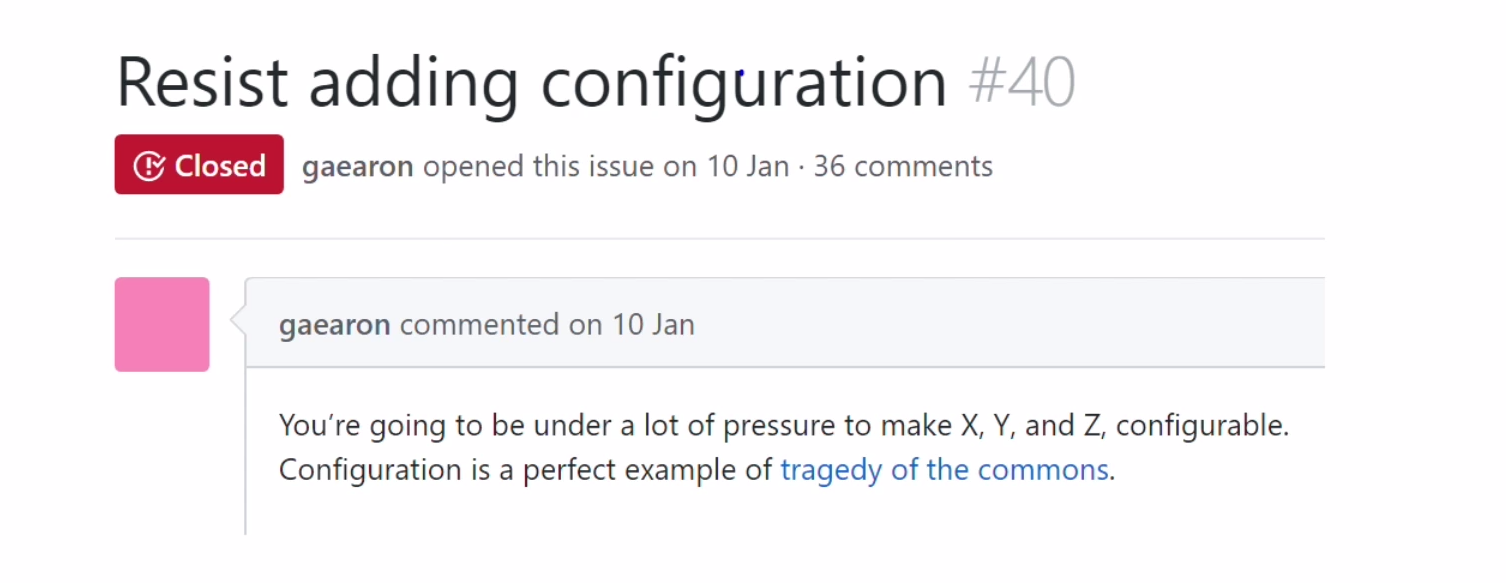This screenshot has height=583, width=1506.
Task: Open gaearon's profile from the issue header
Action: point(358,166)
